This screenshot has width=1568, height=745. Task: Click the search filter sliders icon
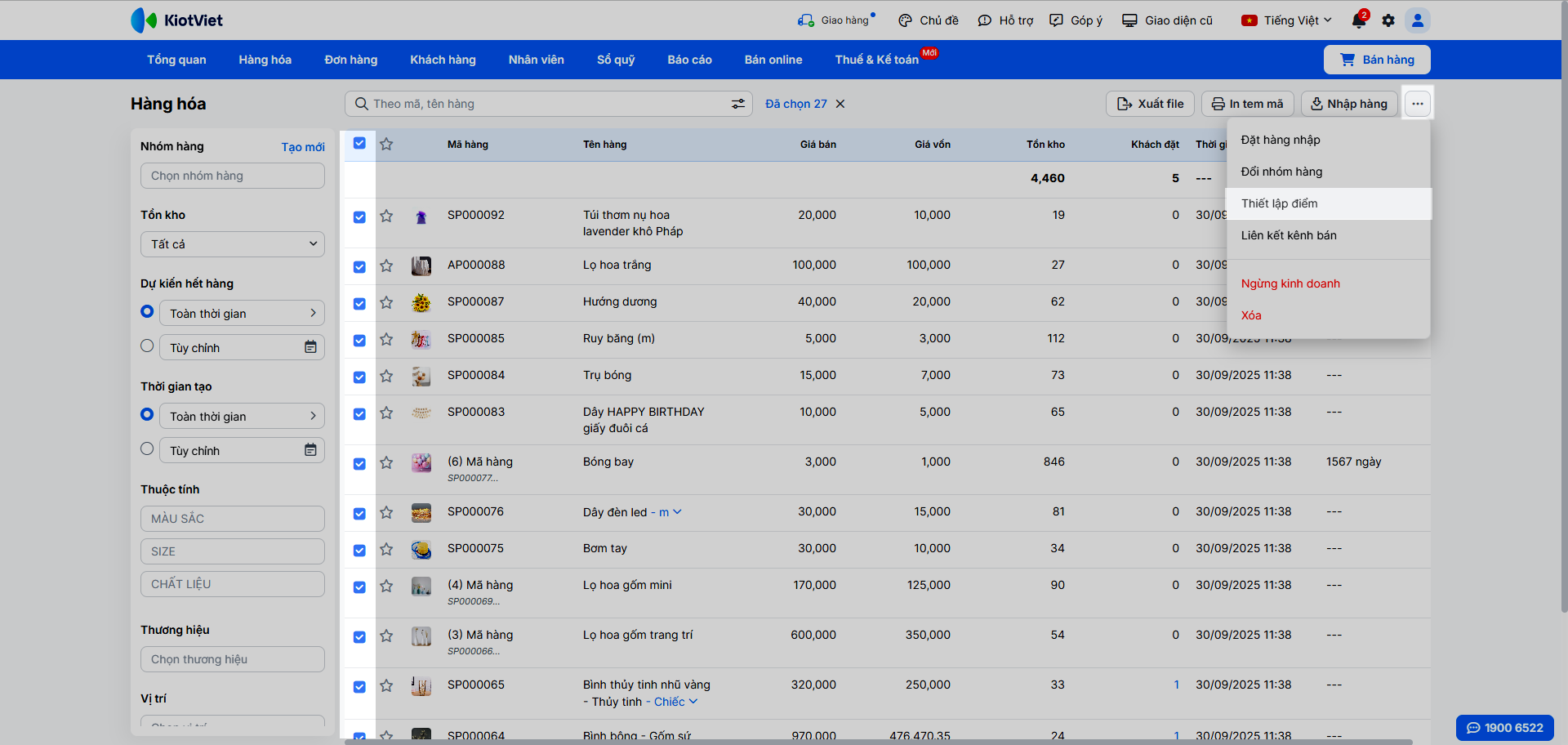737,104
